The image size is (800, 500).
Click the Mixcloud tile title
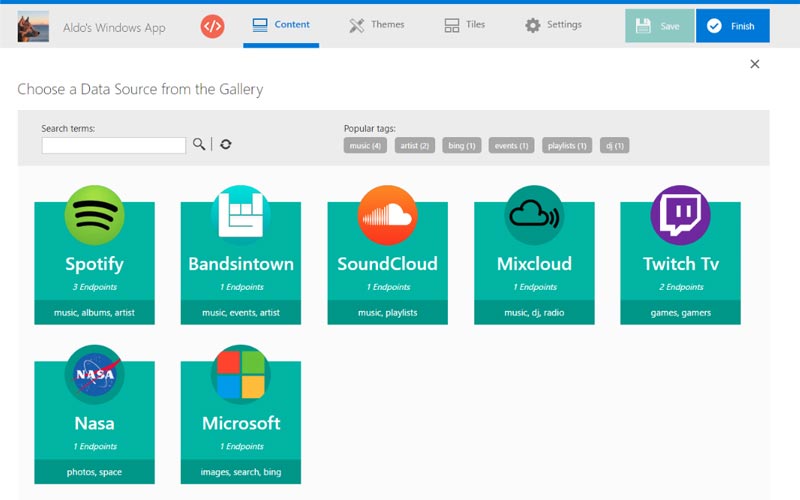[534, 264]
